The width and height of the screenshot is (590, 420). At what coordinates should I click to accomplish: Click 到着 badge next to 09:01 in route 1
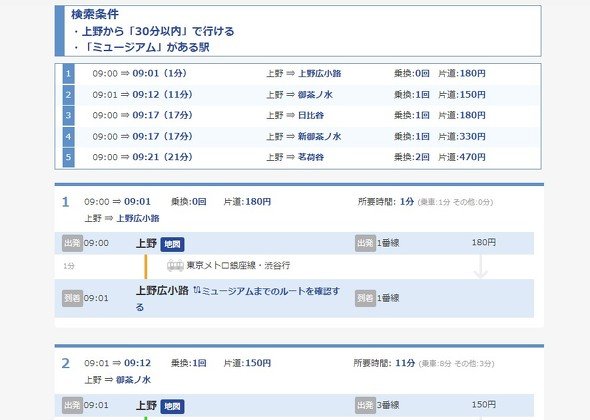click(x=72, y=298)
